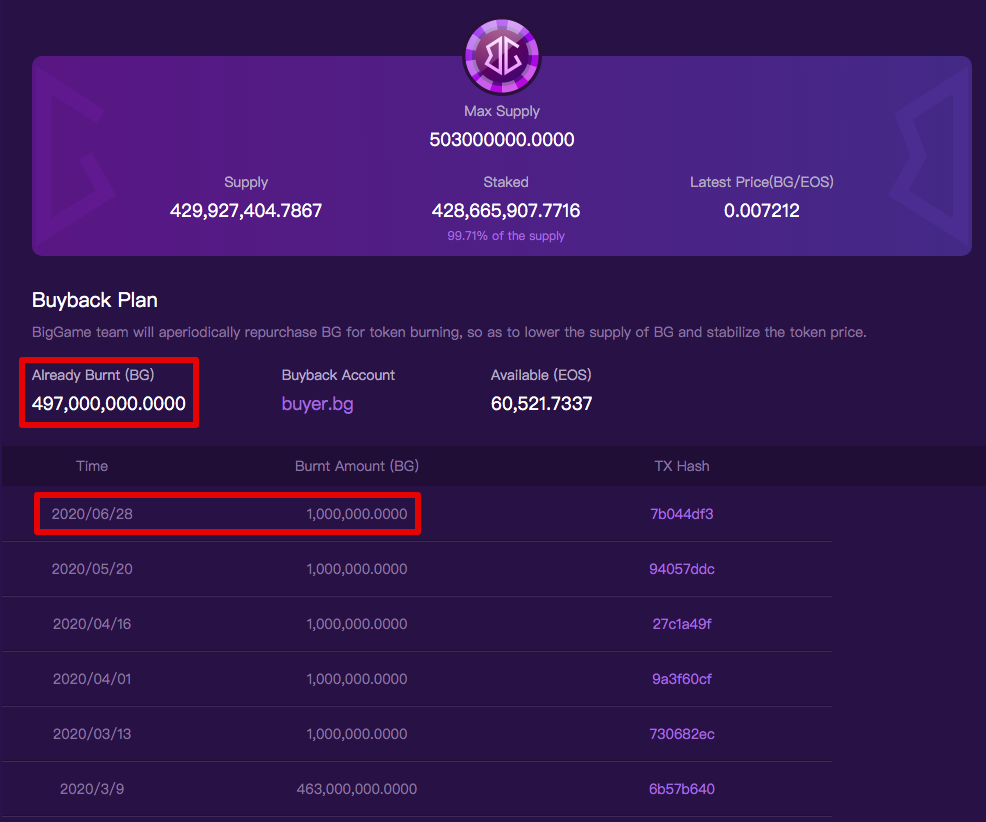Screen dimensions: 986x822
Task: Click the Latest Price(BG/EOS) label
Action: pos(762,182)
